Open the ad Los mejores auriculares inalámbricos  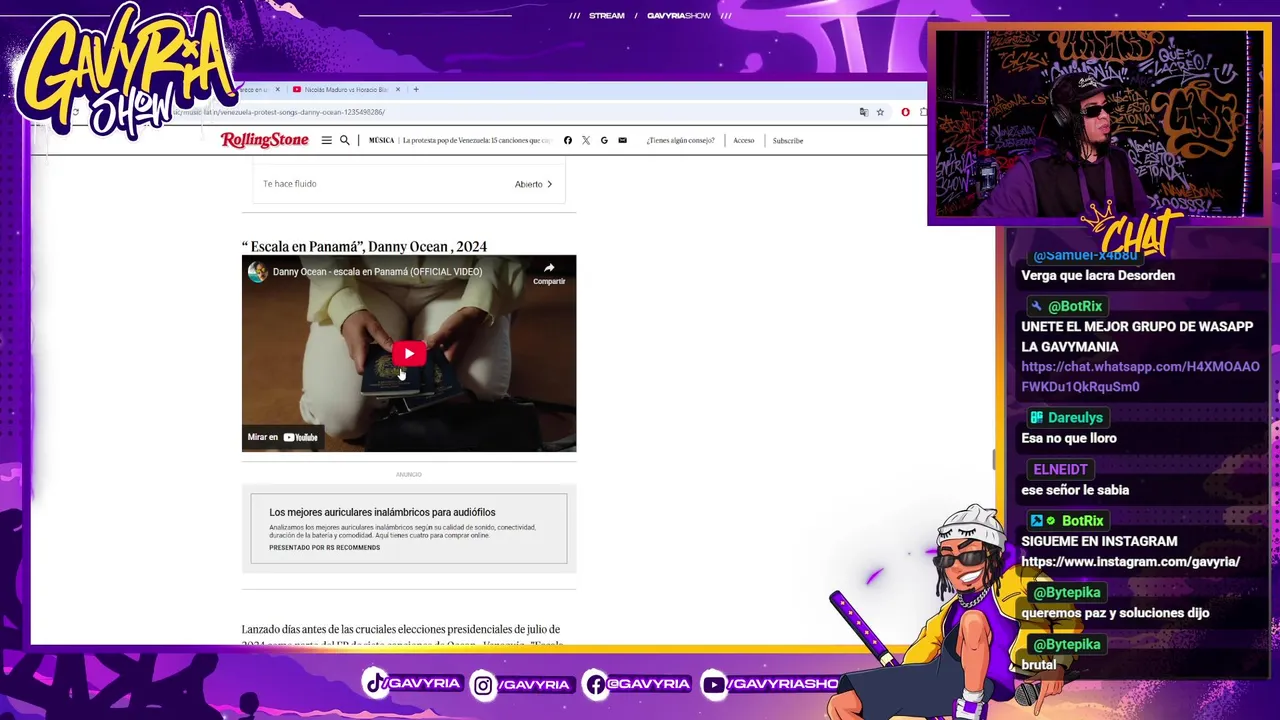coord(382,512)
